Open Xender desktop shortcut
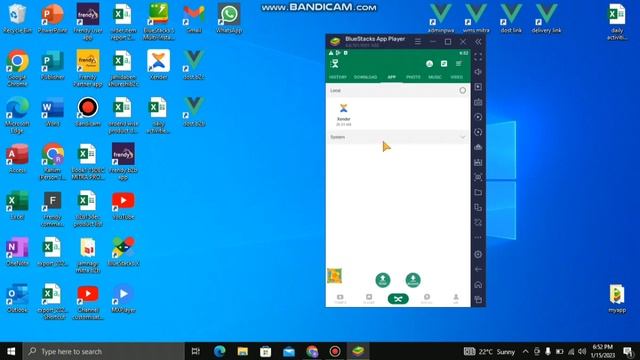Screen dimensions: 640x360 [158, 65]
